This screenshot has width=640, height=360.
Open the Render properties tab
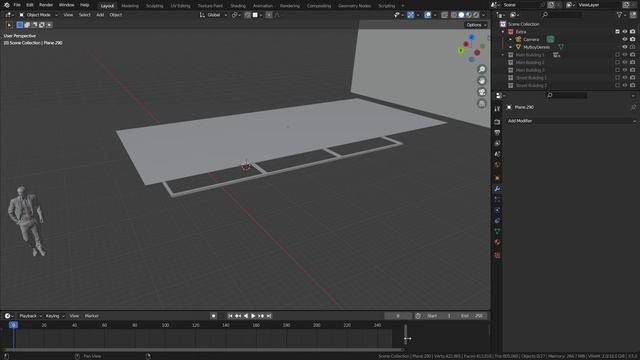497,122
